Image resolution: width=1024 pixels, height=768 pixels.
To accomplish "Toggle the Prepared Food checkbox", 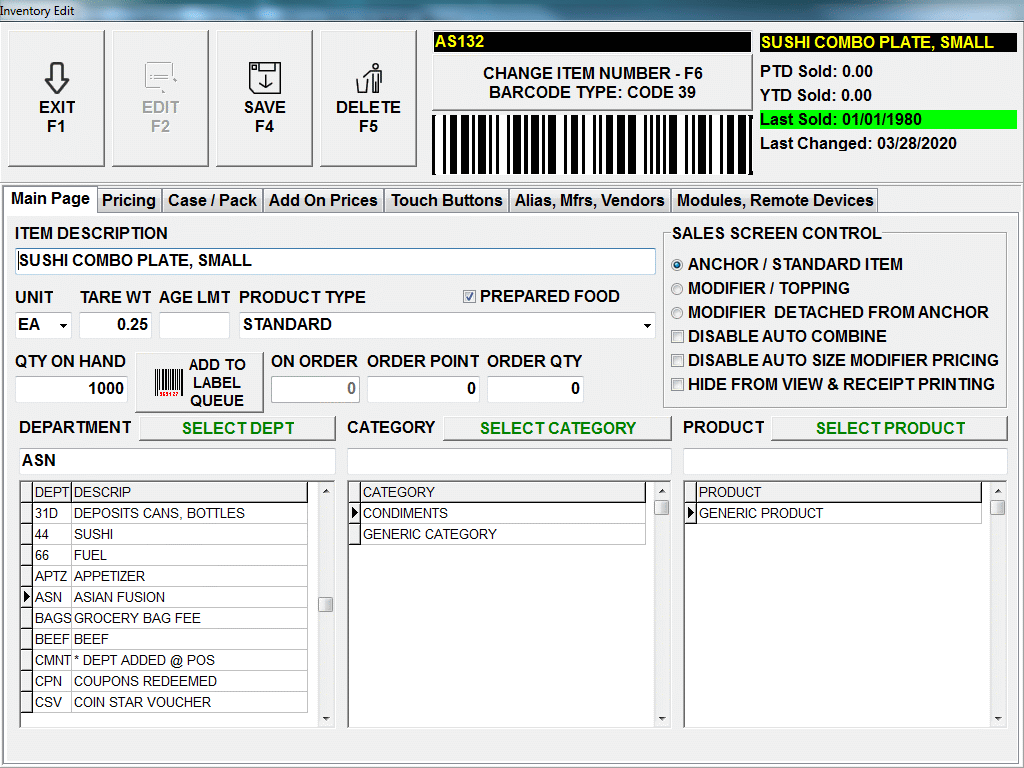I will (469, 297).
